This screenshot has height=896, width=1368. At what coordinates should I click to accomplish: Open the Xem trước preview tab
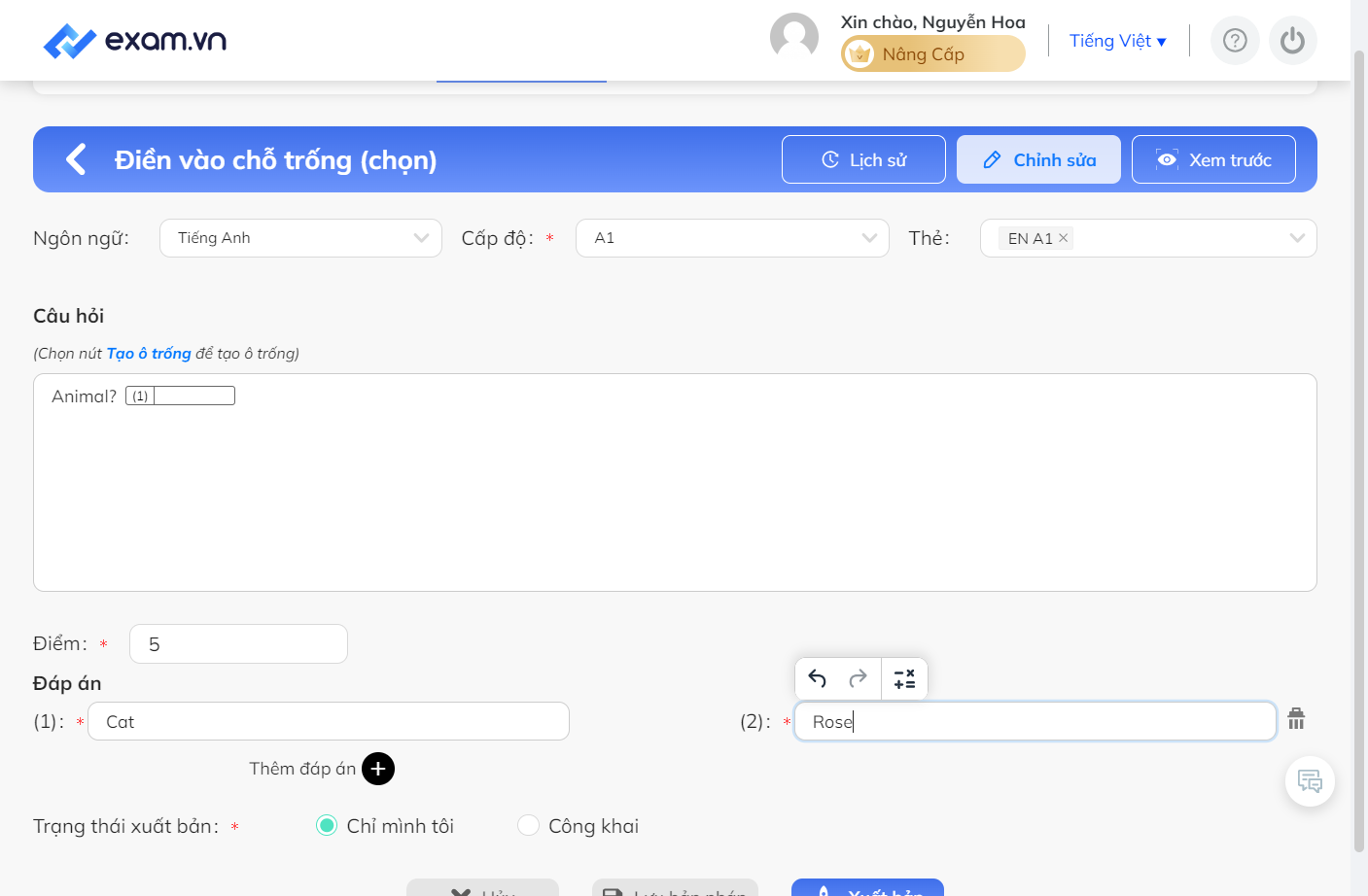(1213, 159)
